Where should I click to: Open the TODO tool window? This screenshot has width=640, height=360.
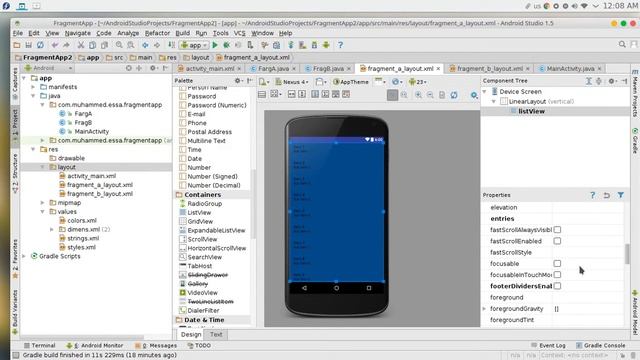point(199,345)
